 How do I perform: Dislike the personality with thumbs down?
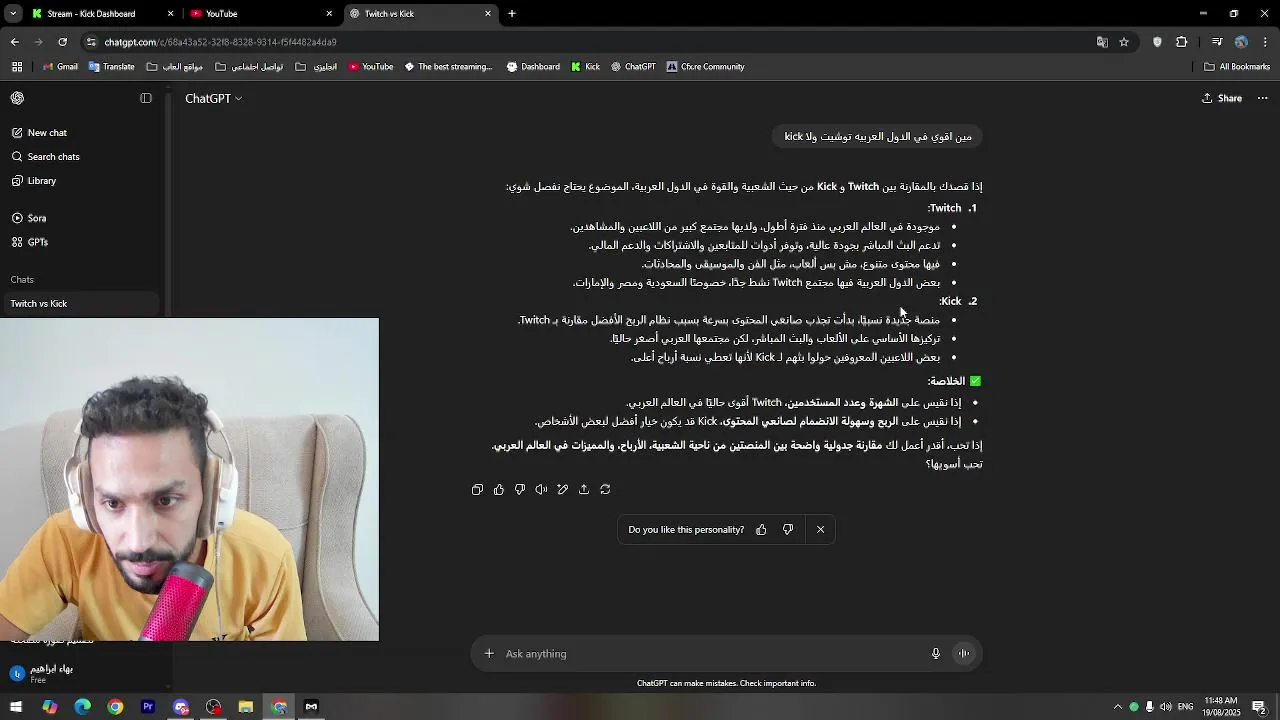[788, 529]
